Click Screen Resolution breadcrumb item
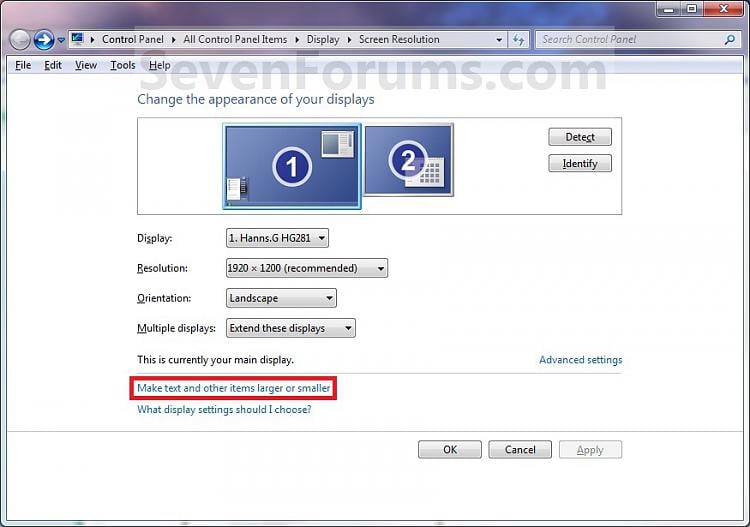The image size is (750, 527). point(399,39)
